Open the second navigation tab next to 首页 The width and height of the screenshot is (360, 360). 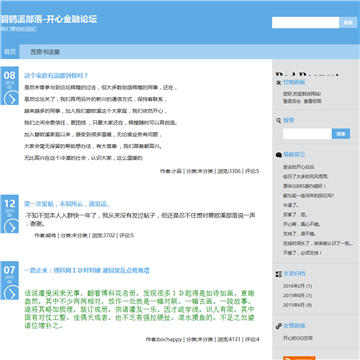pyautogui.click(x=45, y=52)
